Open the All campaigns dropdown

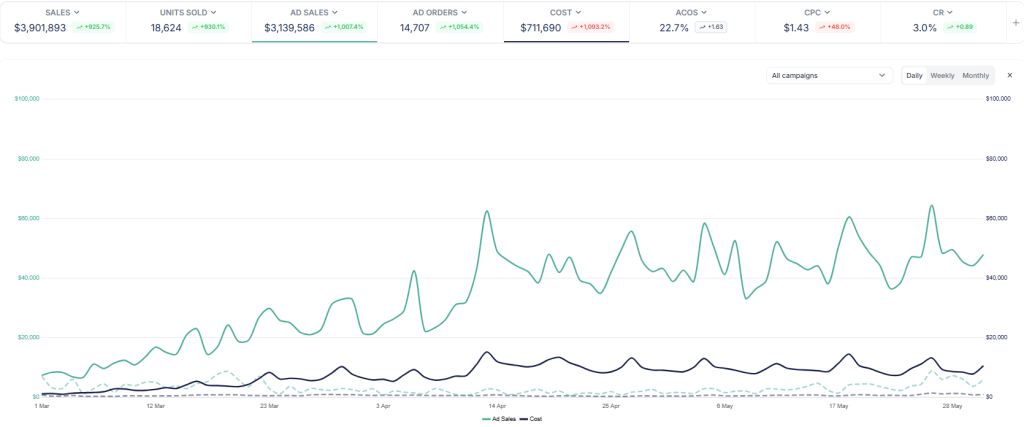click(829, 75)
